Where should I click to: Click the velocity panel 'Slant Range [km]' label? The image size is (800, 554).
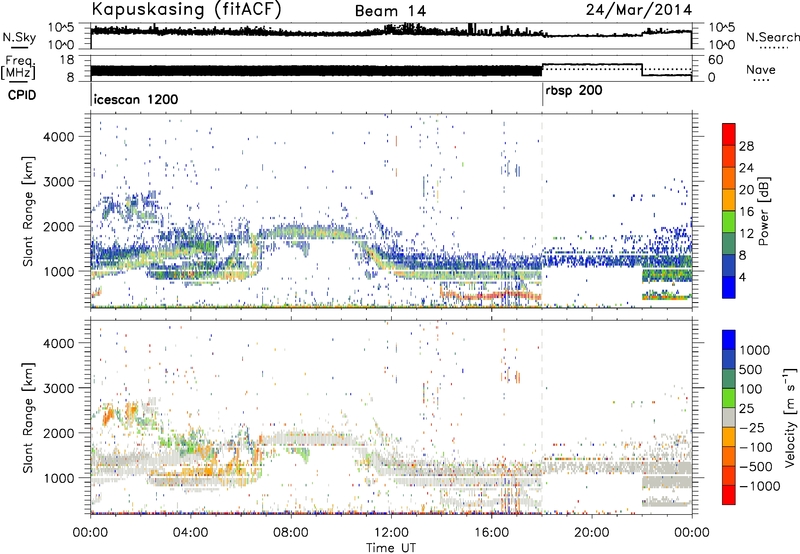point(28,417)
